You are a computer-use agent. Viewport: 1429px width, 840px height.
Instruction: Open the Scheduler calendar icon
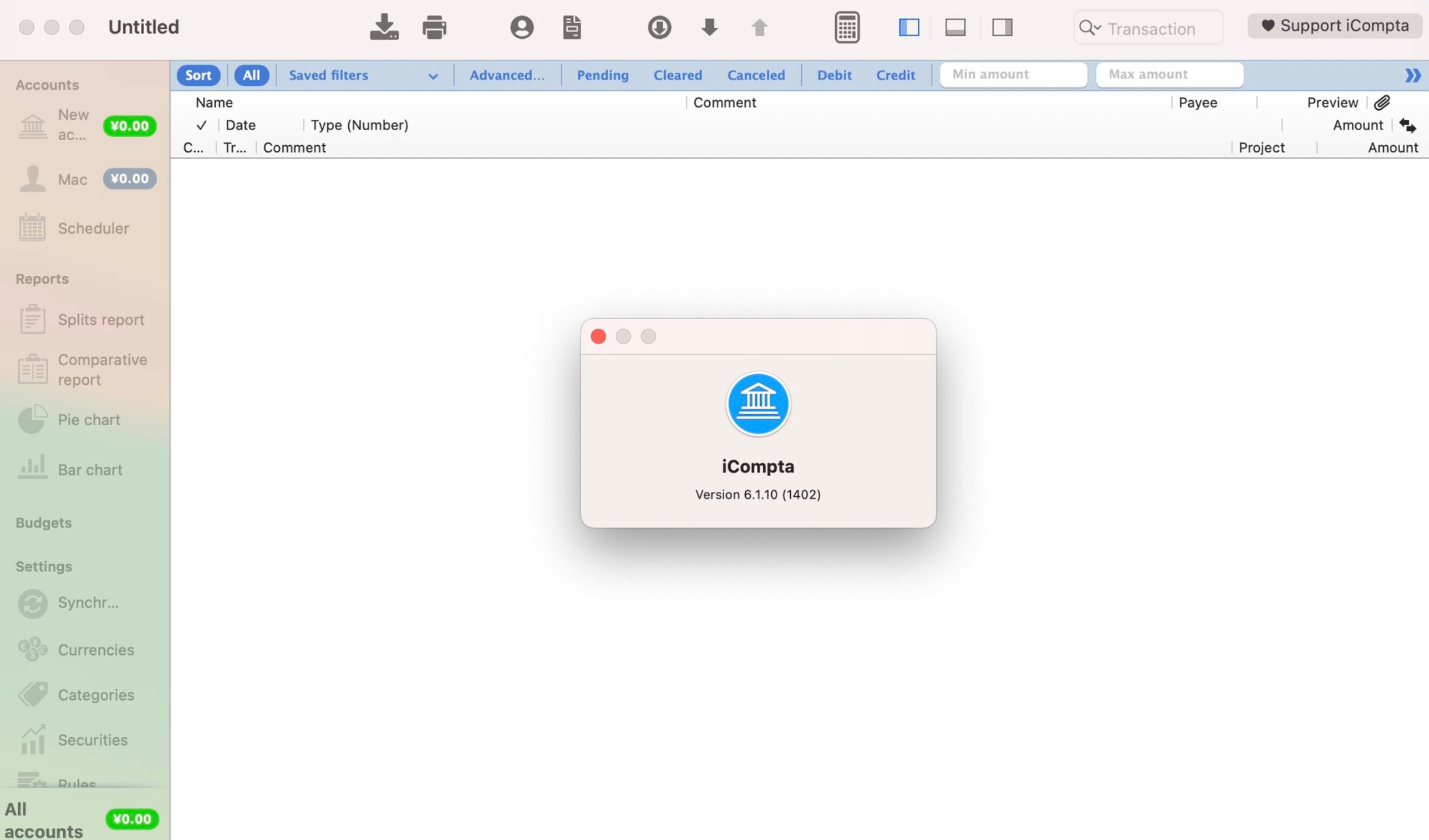[32, 228]
